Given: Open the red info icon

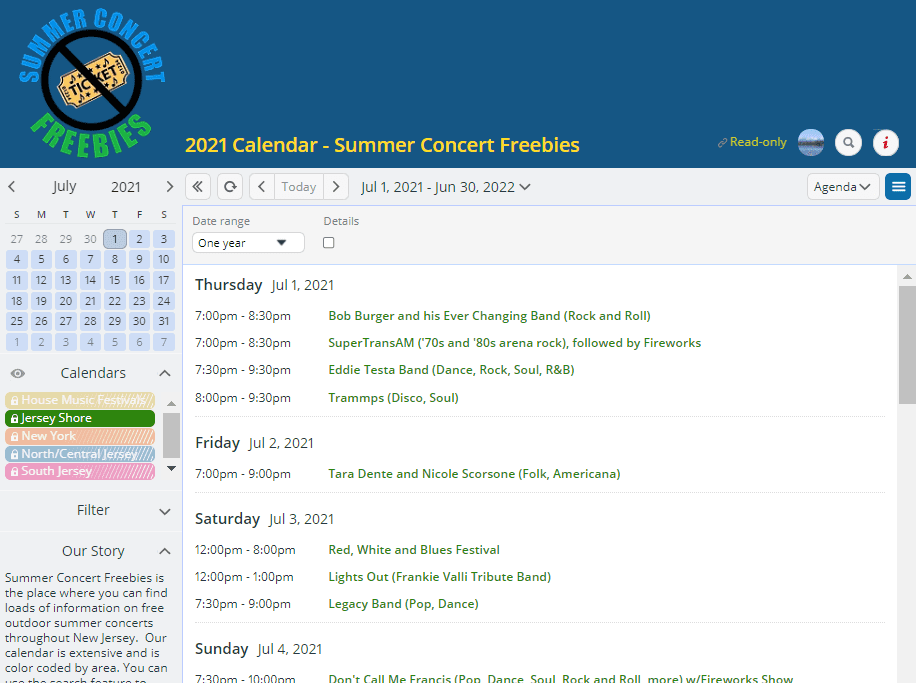Looking at the screenshot, I should click(885, 143).
